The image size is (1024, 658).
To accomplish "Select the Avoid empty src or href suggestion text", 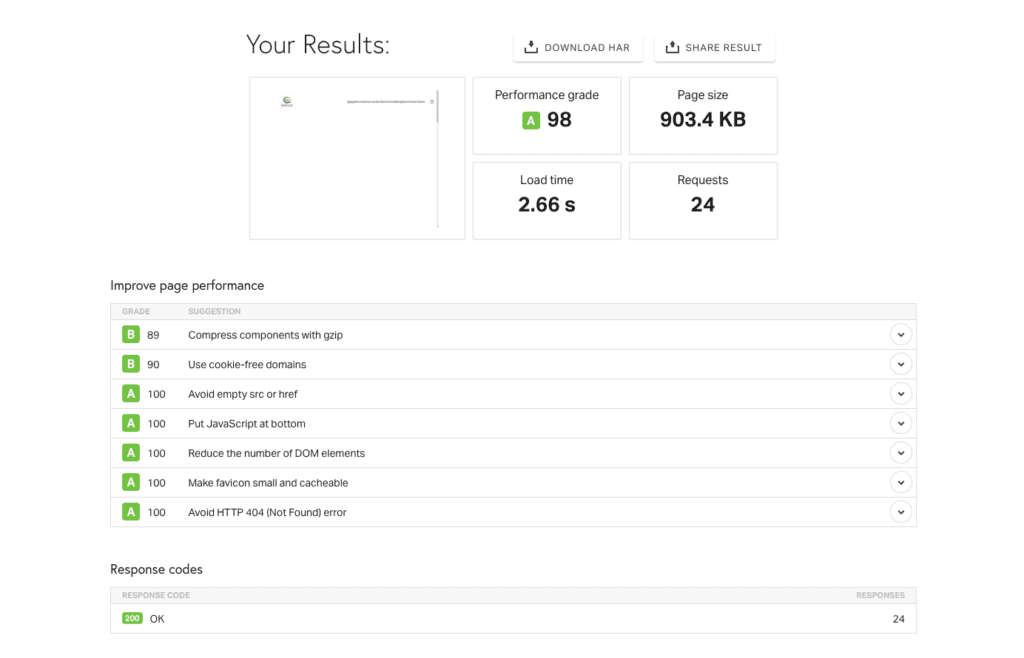I will pyautogui.click(x=244, y=393).
